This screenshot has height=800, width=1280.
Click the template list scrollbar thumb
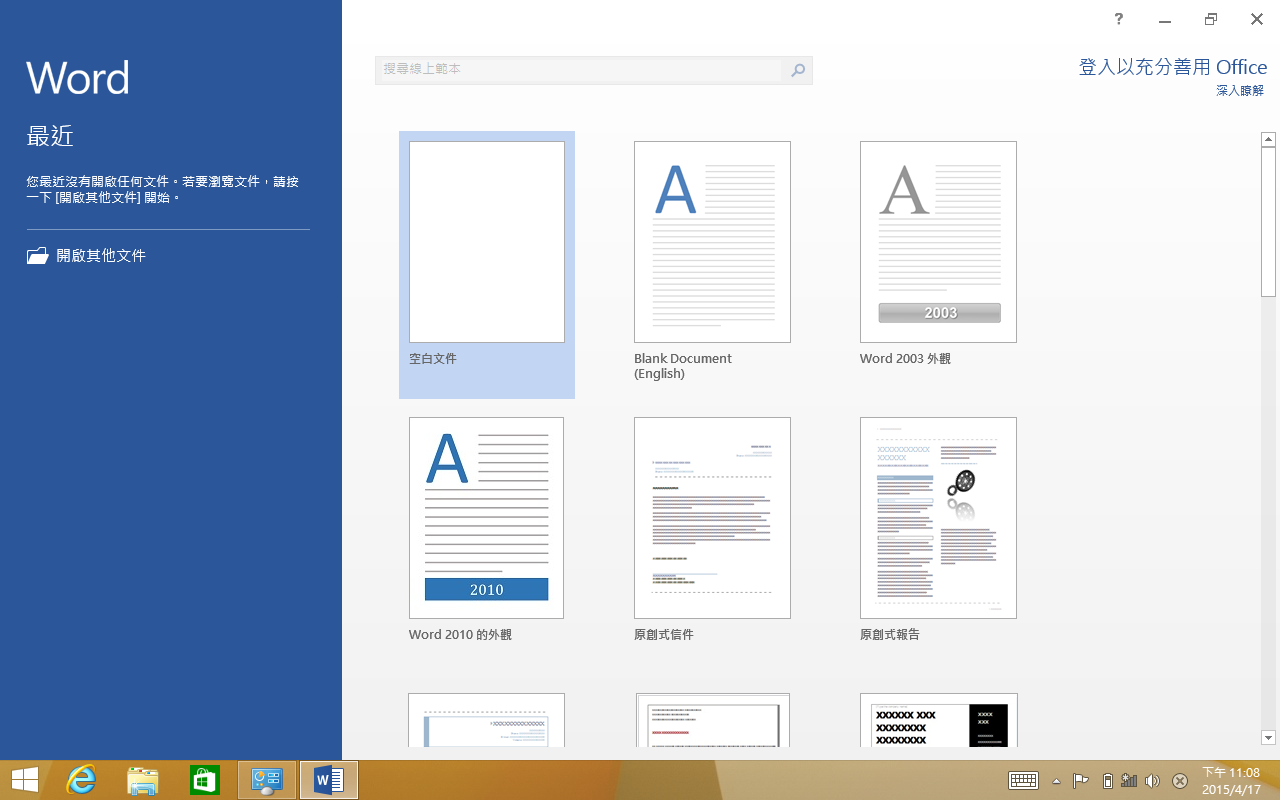(x=1269, y=222)
